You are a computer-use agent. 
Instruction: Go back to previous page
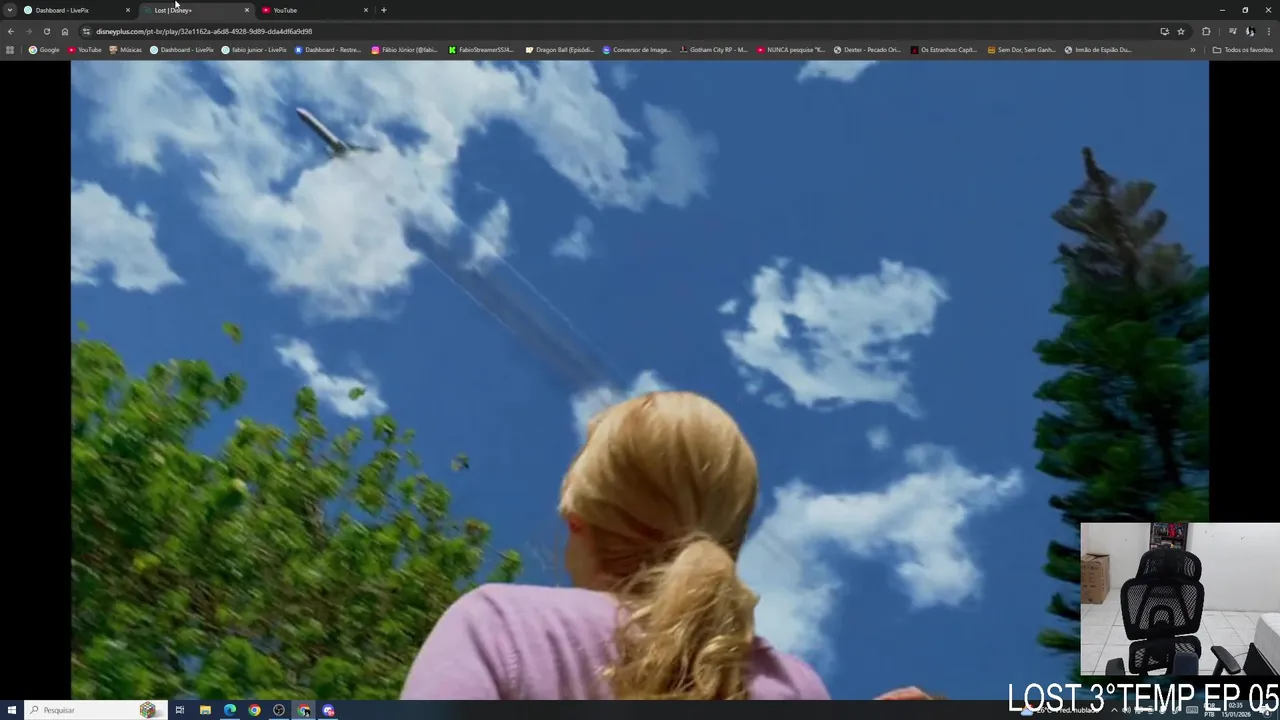[11, 31]
